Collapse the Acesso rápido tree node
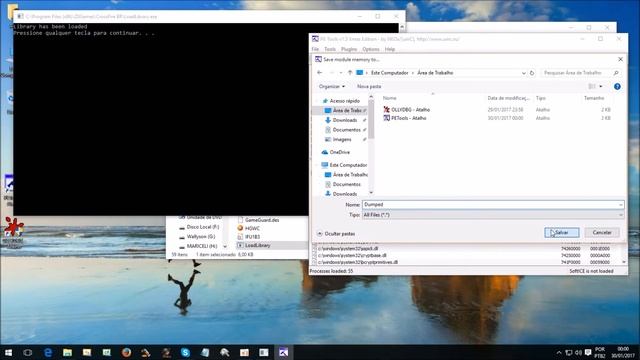 click(x=317, y=101)
